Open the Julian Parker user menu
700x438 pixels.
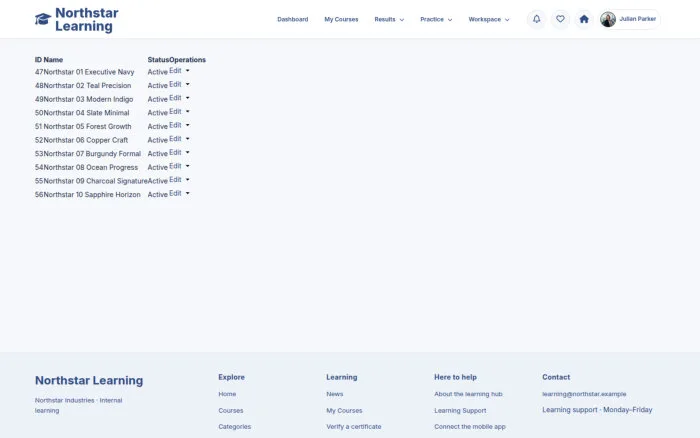click(x=629, y=19)
